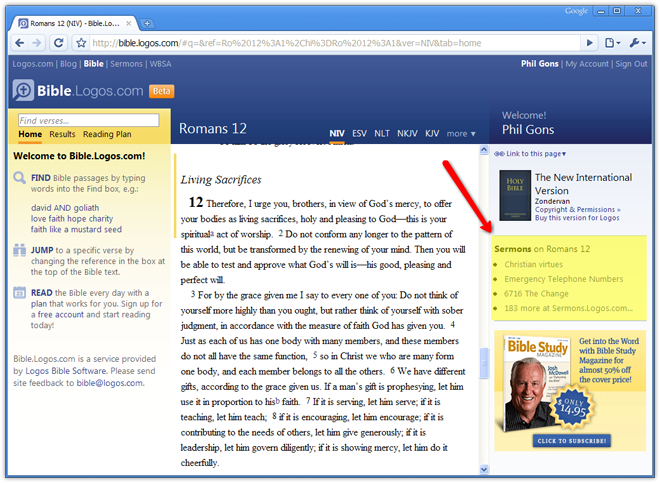The height and width of the screenshot is (483, 660).
Task: Click the Bible link in the top nav
Action: pyautogui.click(x=93, y=64)
